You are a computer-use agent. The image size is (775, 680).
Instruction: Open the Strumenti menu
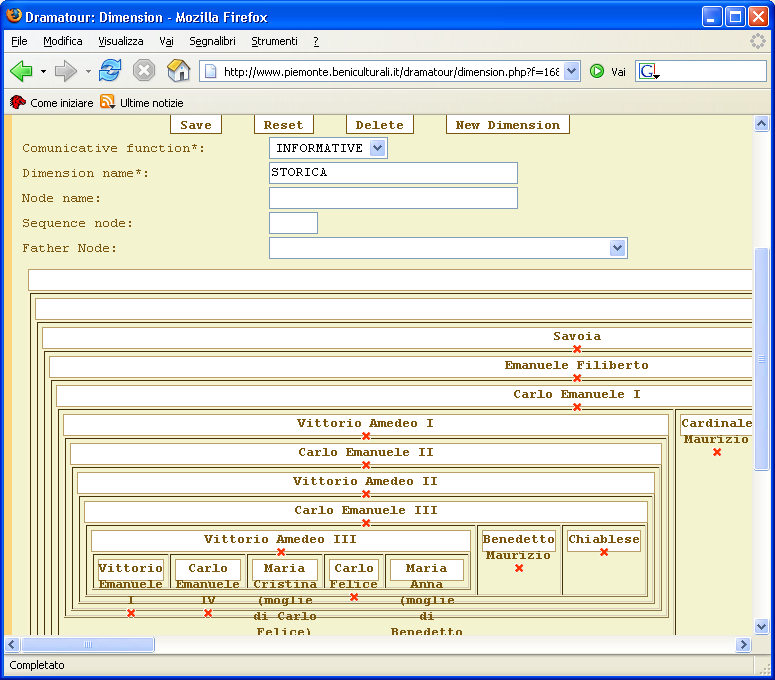pyautogui.click(x=274, y=42)
